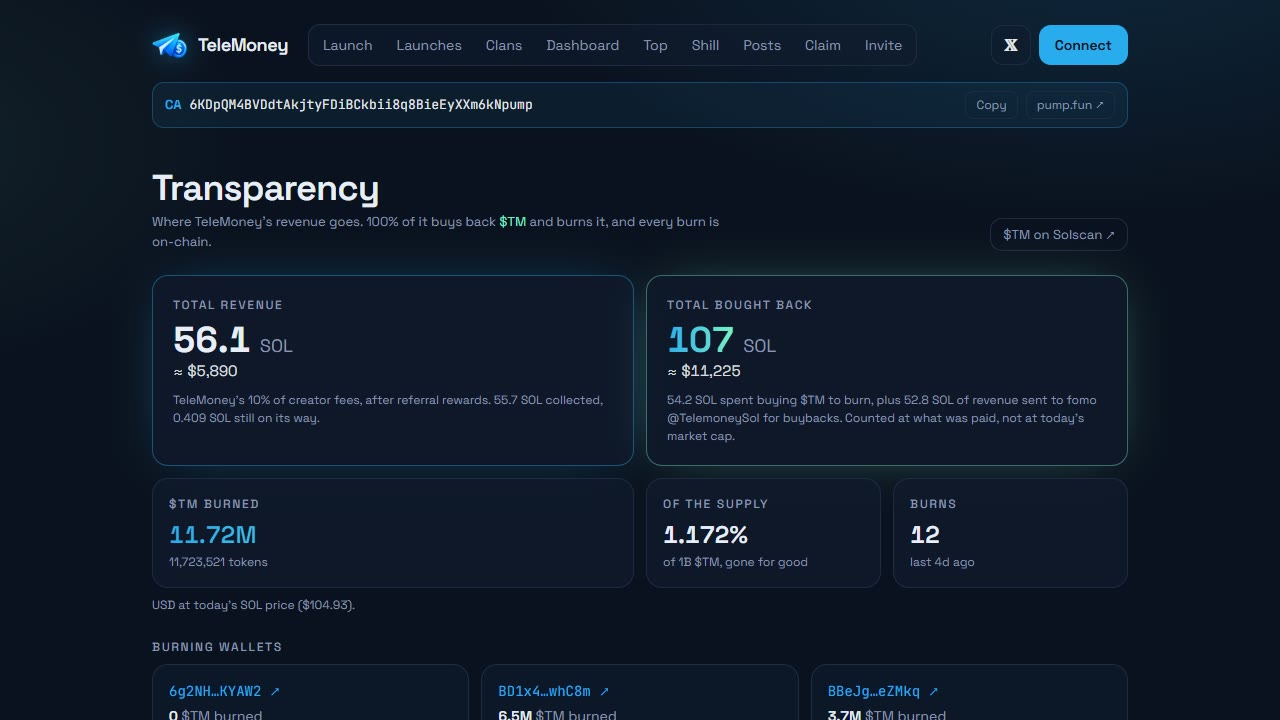Click the 0 $TM burned text
This screenshot has width=1280, height=720.
point(216,715)
